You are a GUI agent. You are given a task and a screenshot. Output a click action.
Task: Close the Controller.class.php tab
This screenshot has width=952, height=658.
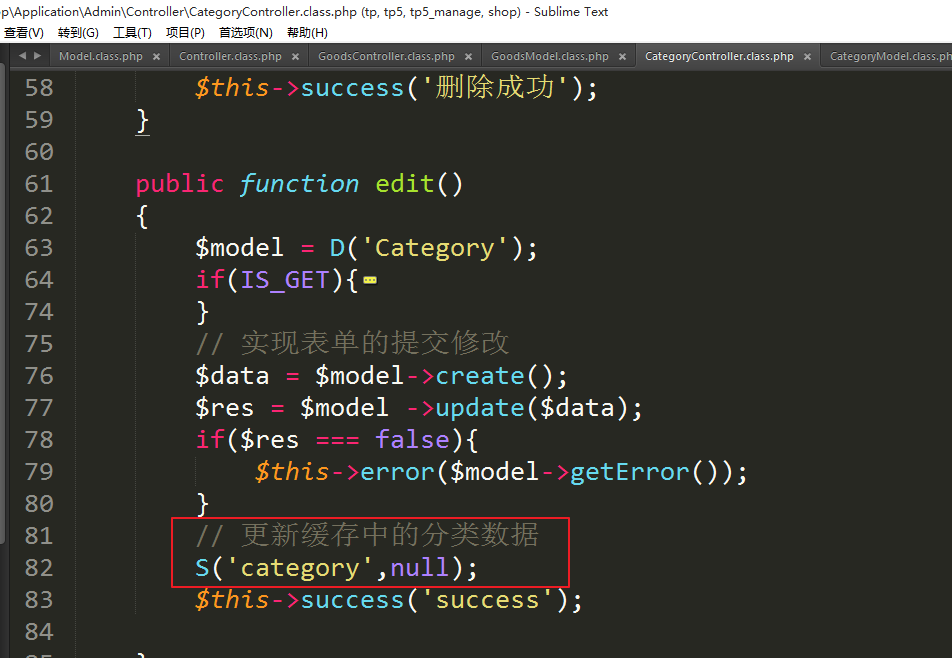295,57
